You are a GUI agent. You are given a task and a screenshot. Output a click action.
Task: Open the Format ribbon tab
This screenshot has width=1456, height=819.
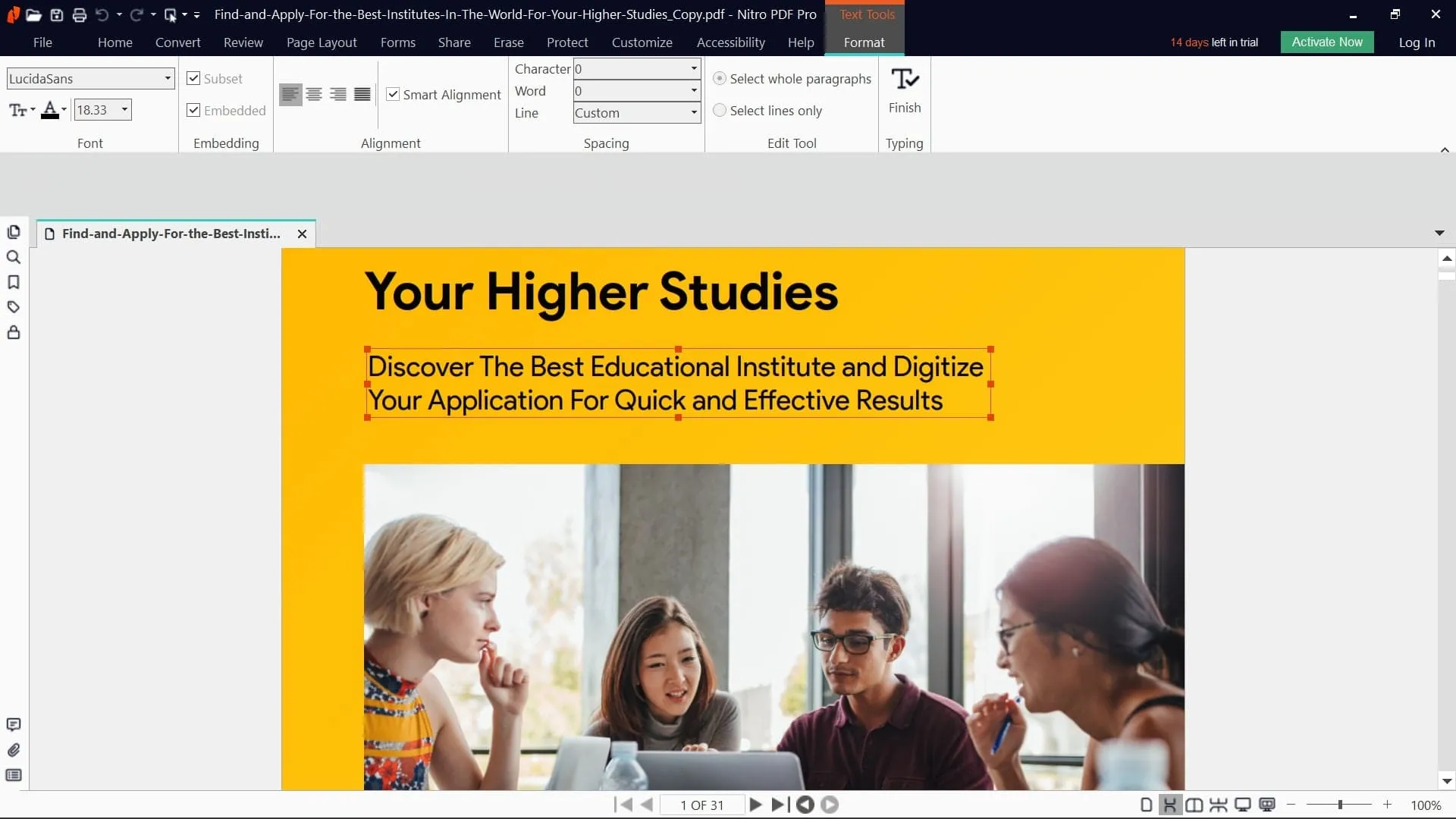tap(864, 42)
